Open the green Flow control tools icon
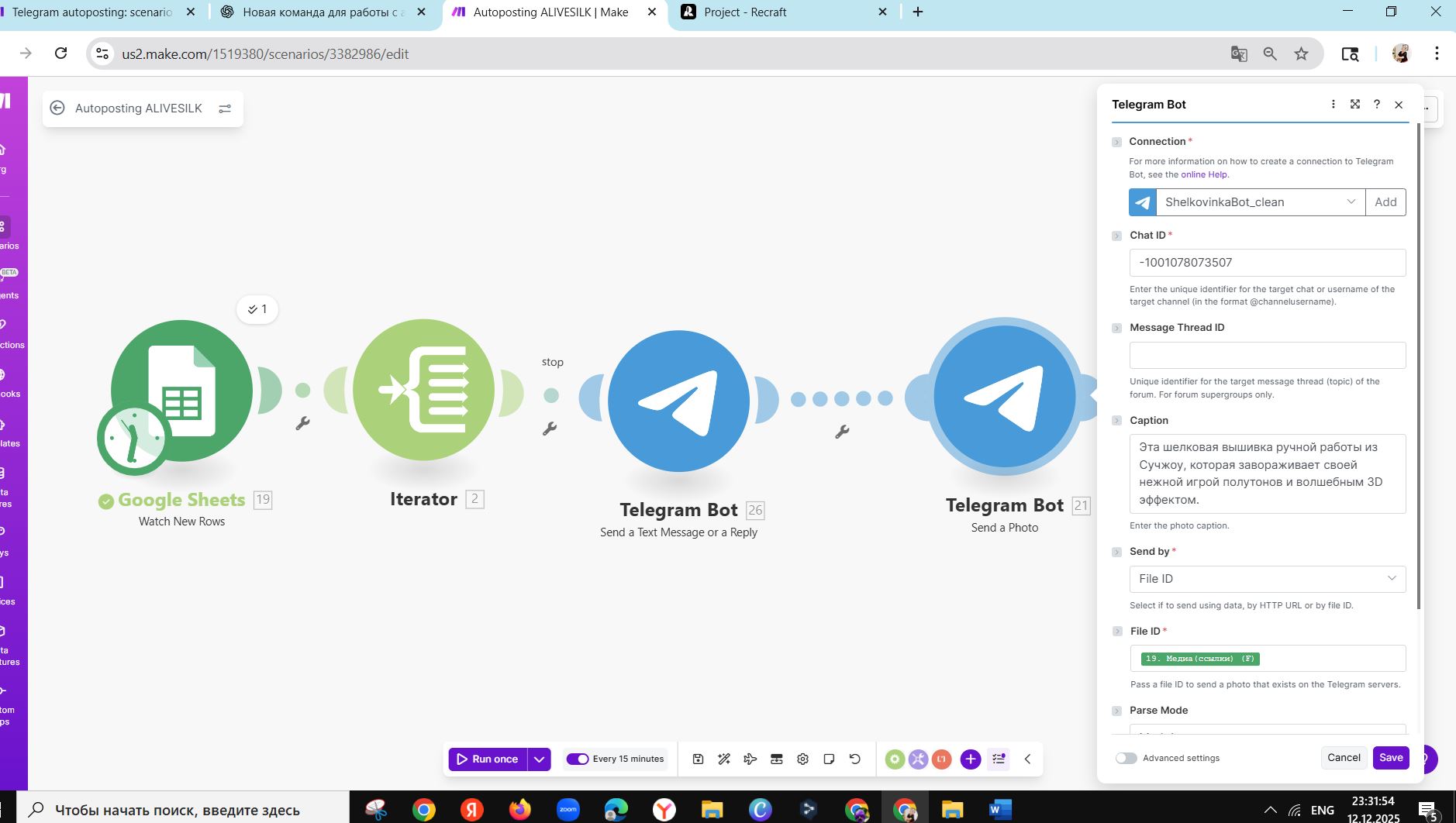1456x823 pixels. pos(895,759)
